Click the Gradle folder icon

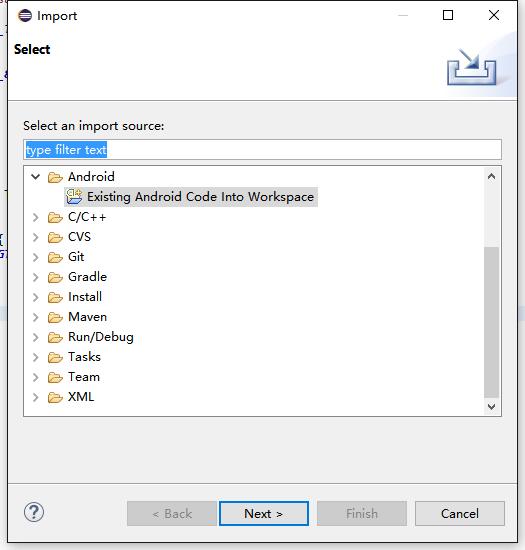point(55,277)
